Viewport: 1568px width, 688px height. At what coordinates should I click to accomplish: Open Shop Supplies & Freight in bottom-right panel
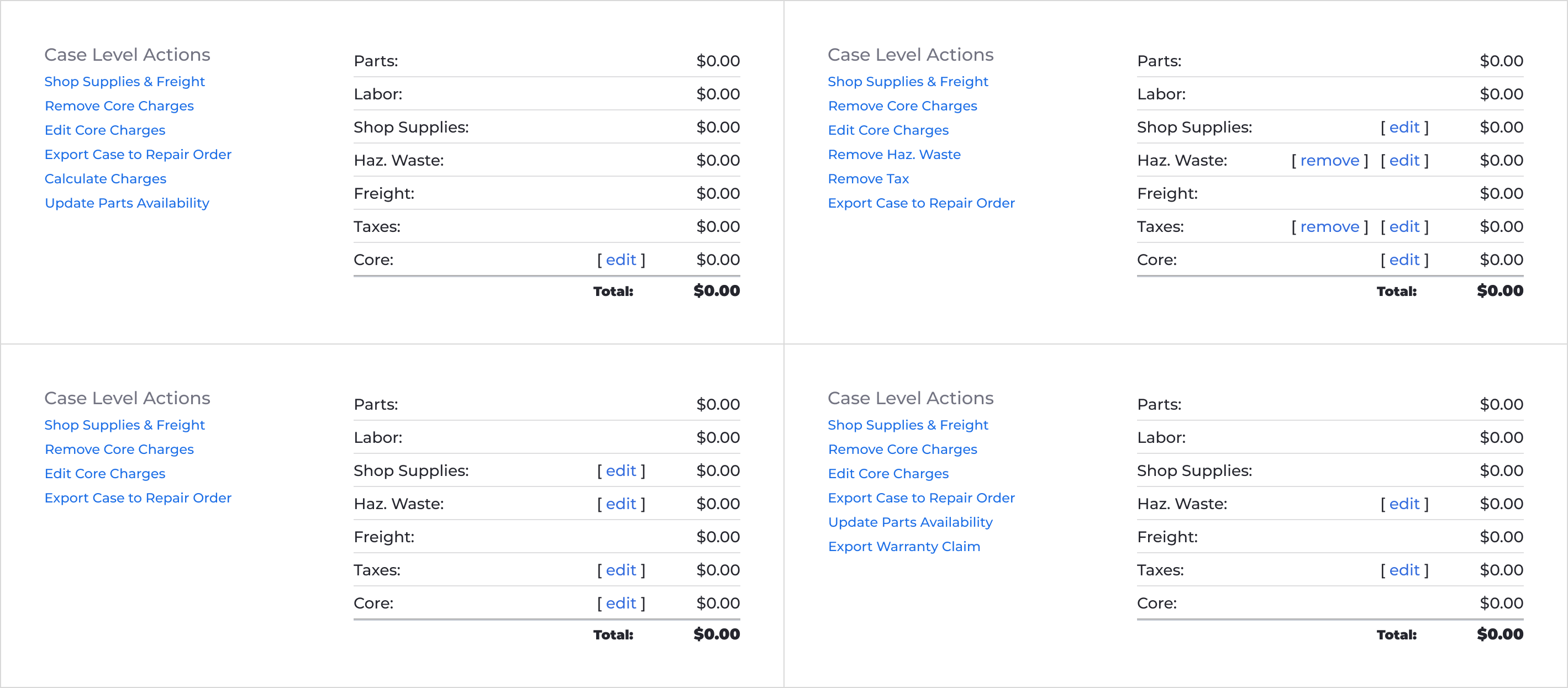click(x=908, y=425)
